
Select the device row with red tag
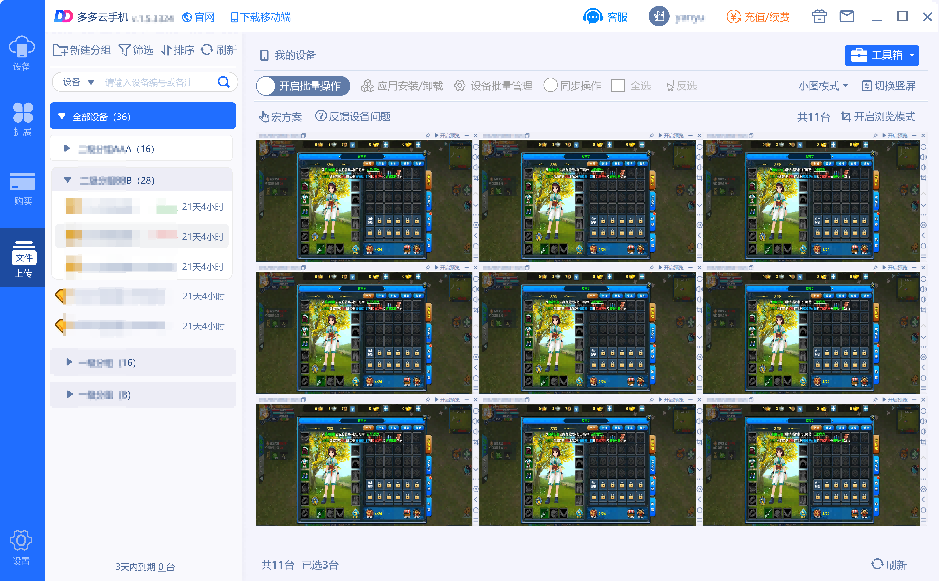(x=143, y=237)
